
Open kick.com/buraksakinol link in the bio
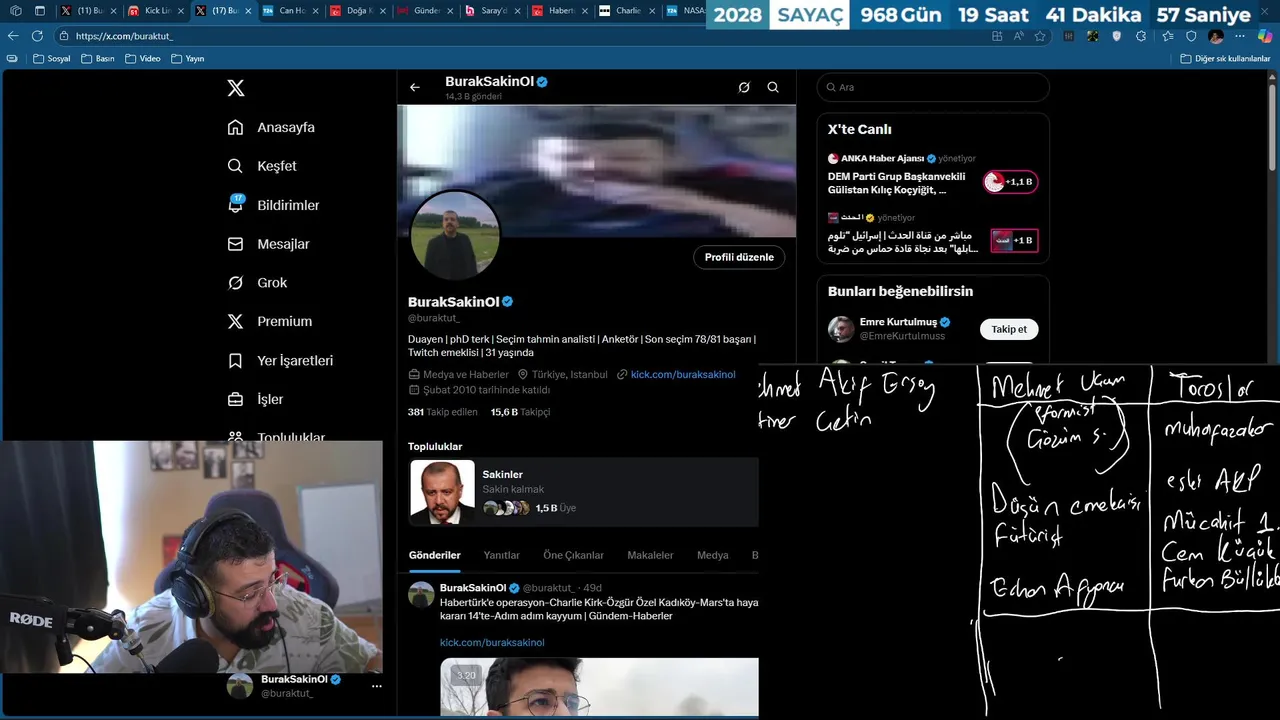683,375
